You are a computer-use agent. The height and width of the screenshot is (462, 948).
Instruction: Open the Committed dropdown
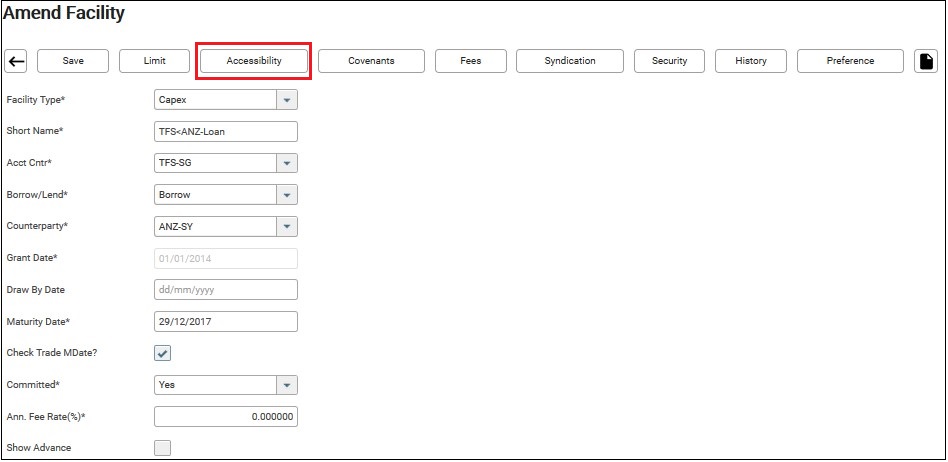point(287,385)
